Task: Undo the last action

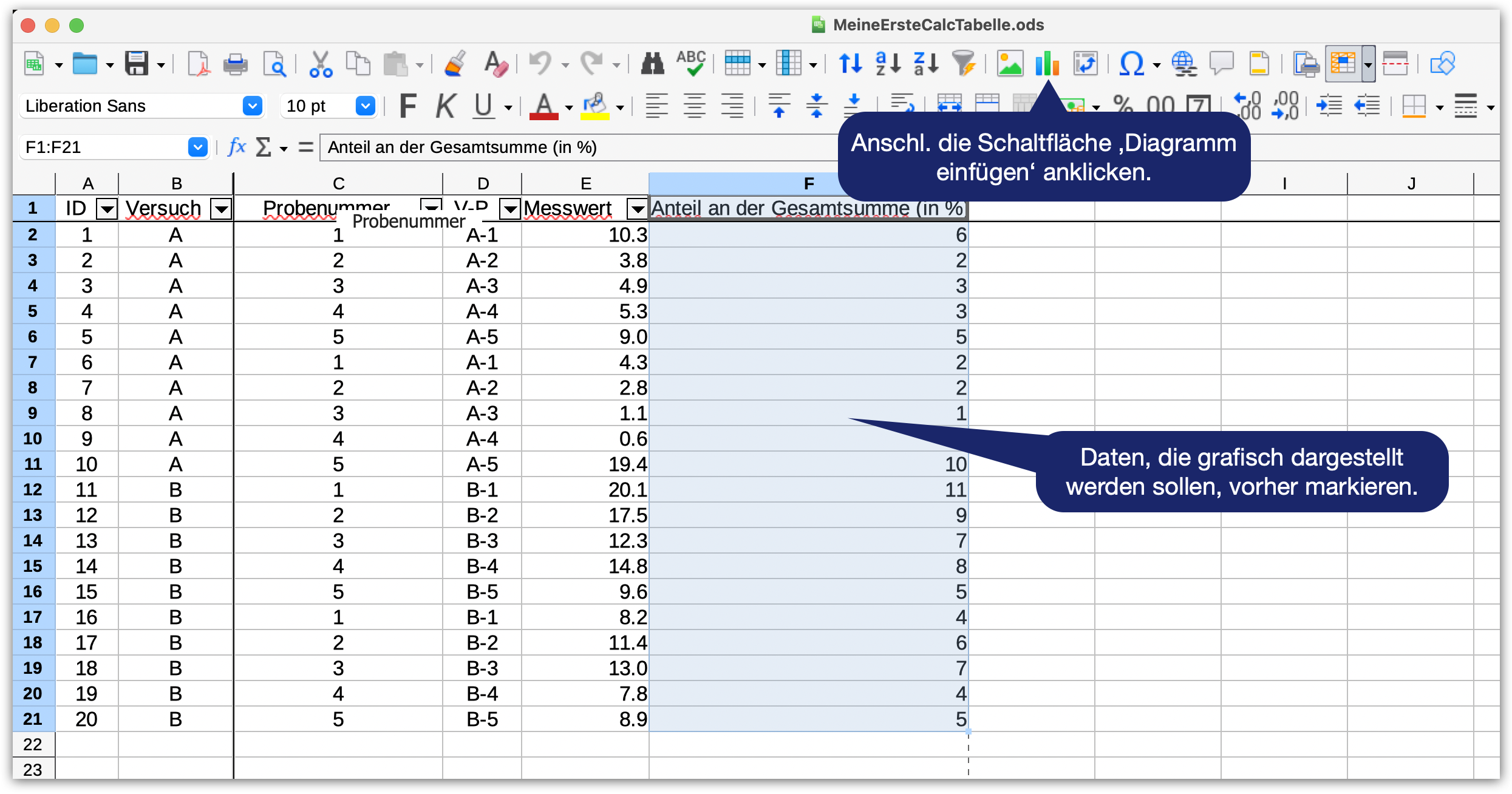Action: pyautogui.click(x=542, y=63)
